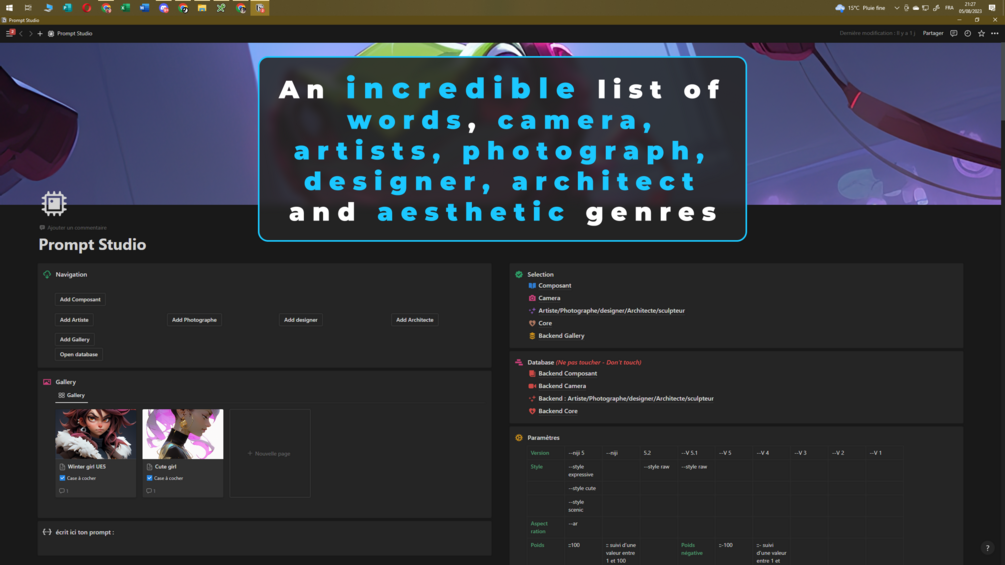This screenshot has width=1005, height=565.
Task: Click Add Artiste button
Action: 74,320
